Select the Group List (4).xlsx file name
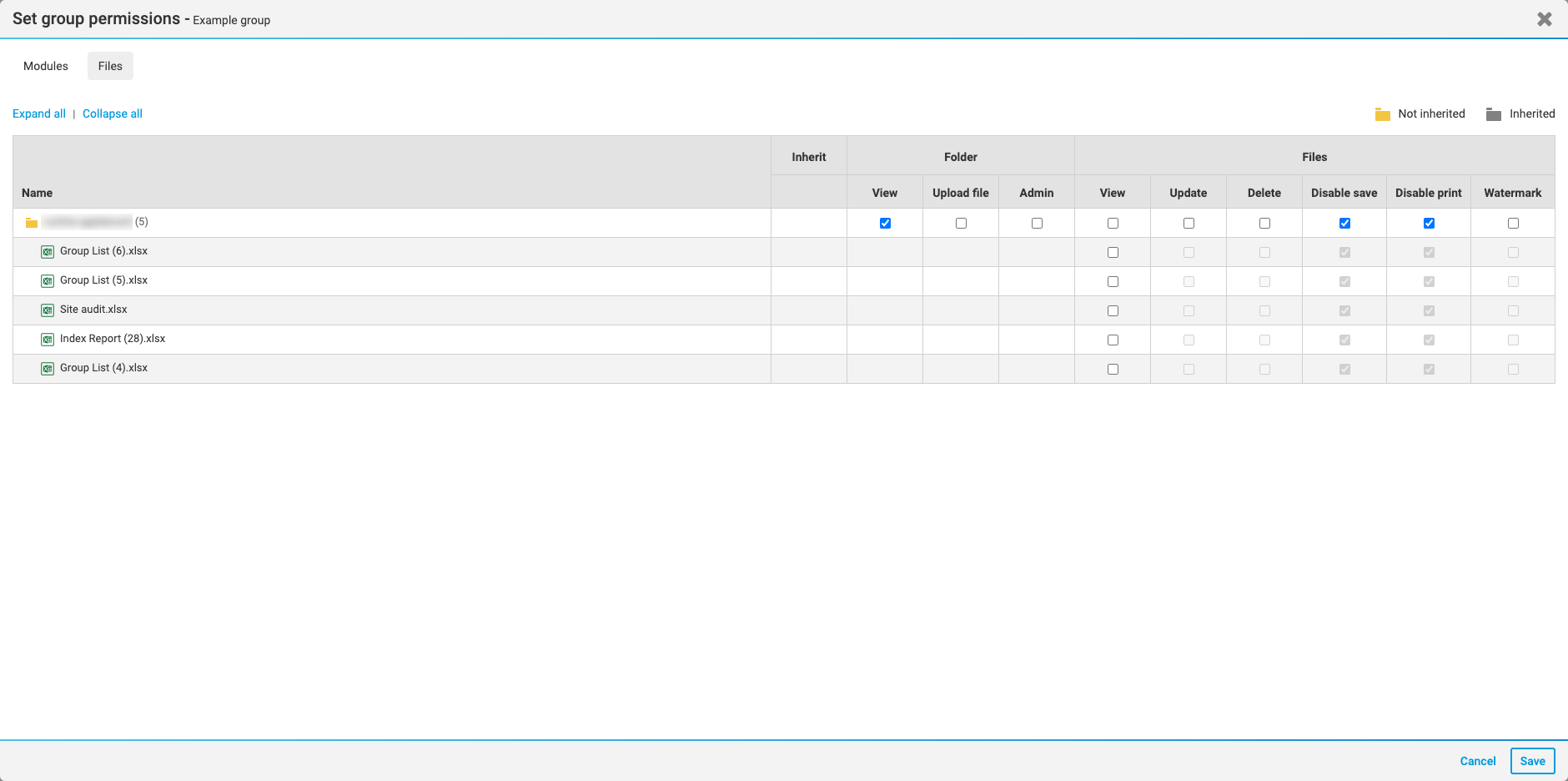Screen dimensions: 1568x781 coord(103,368)
